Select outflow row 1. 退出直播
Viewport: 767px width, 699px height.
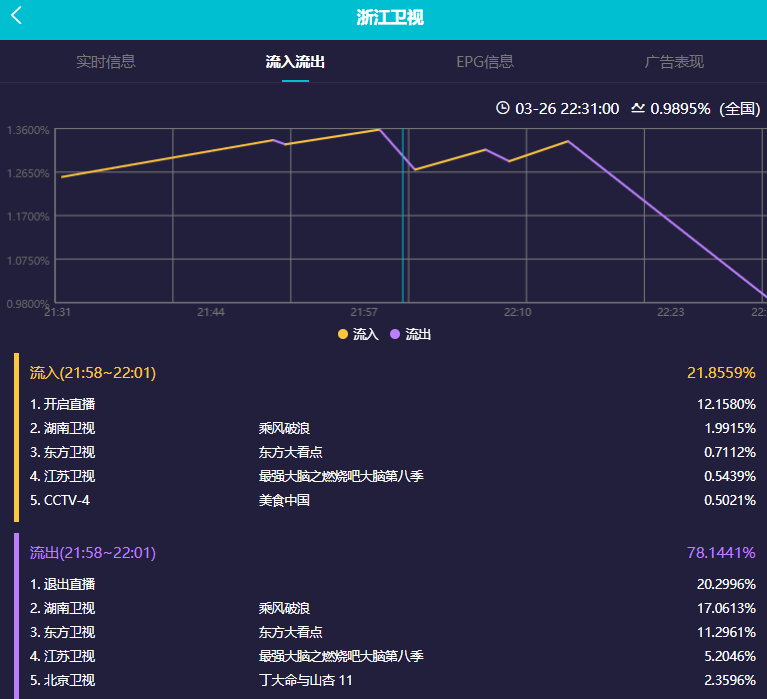(393, 584)
